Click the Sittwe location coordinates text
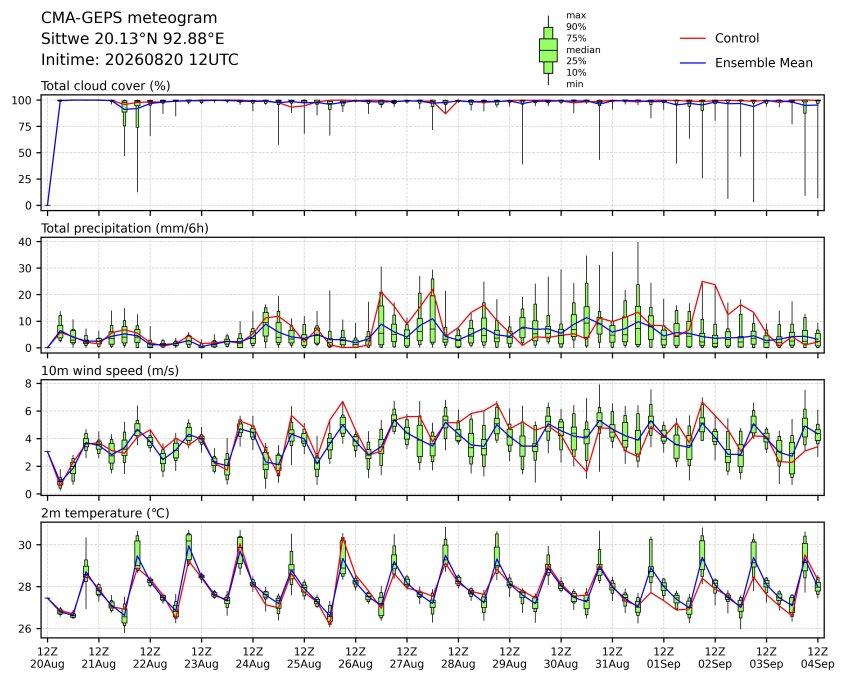This screenshot has width=846, height=681. coord(133,39)
